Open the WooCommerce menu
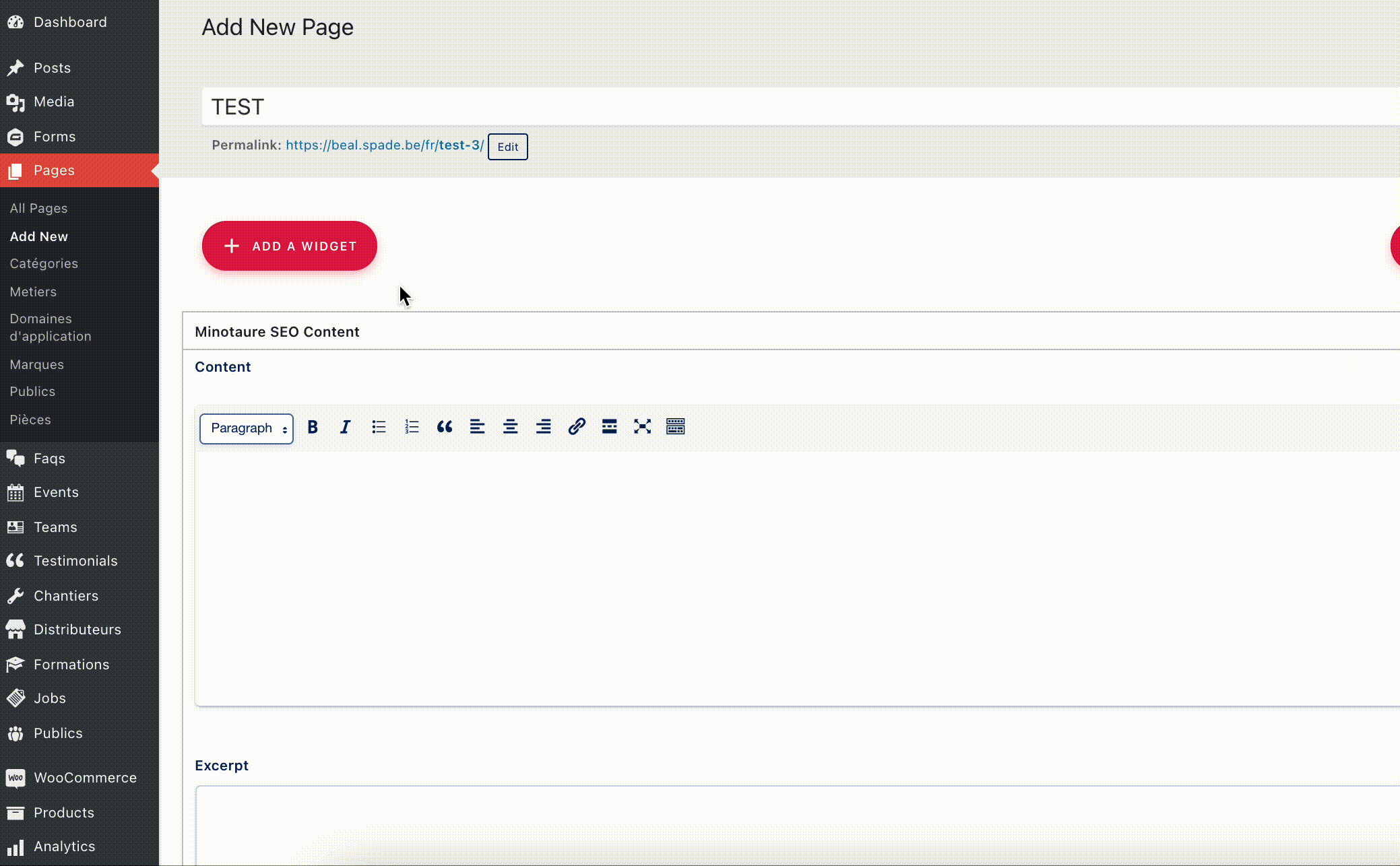1400x866 pixels. click(85, 778)
